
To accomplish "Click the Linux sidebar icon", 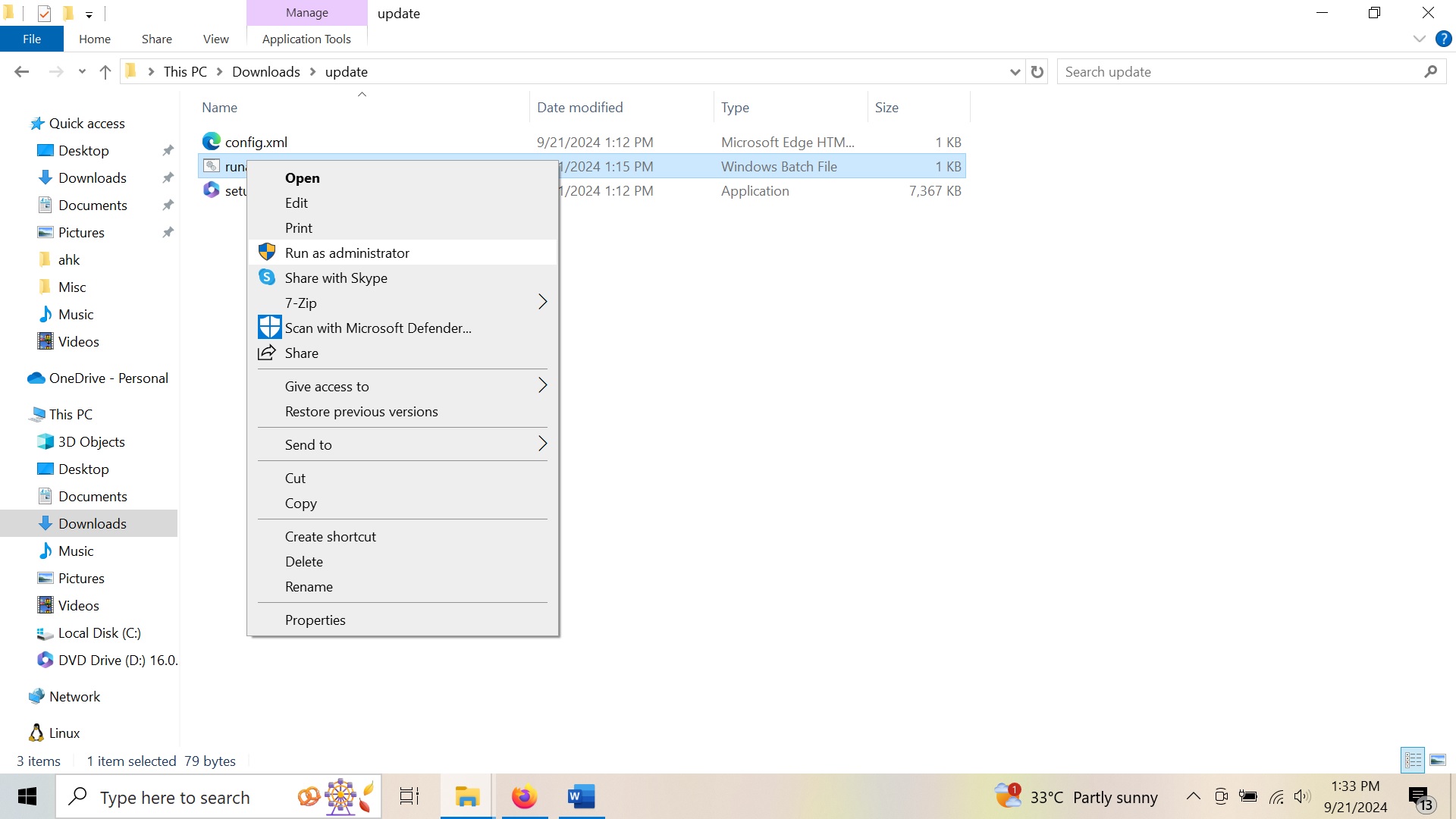I will 37,732.
